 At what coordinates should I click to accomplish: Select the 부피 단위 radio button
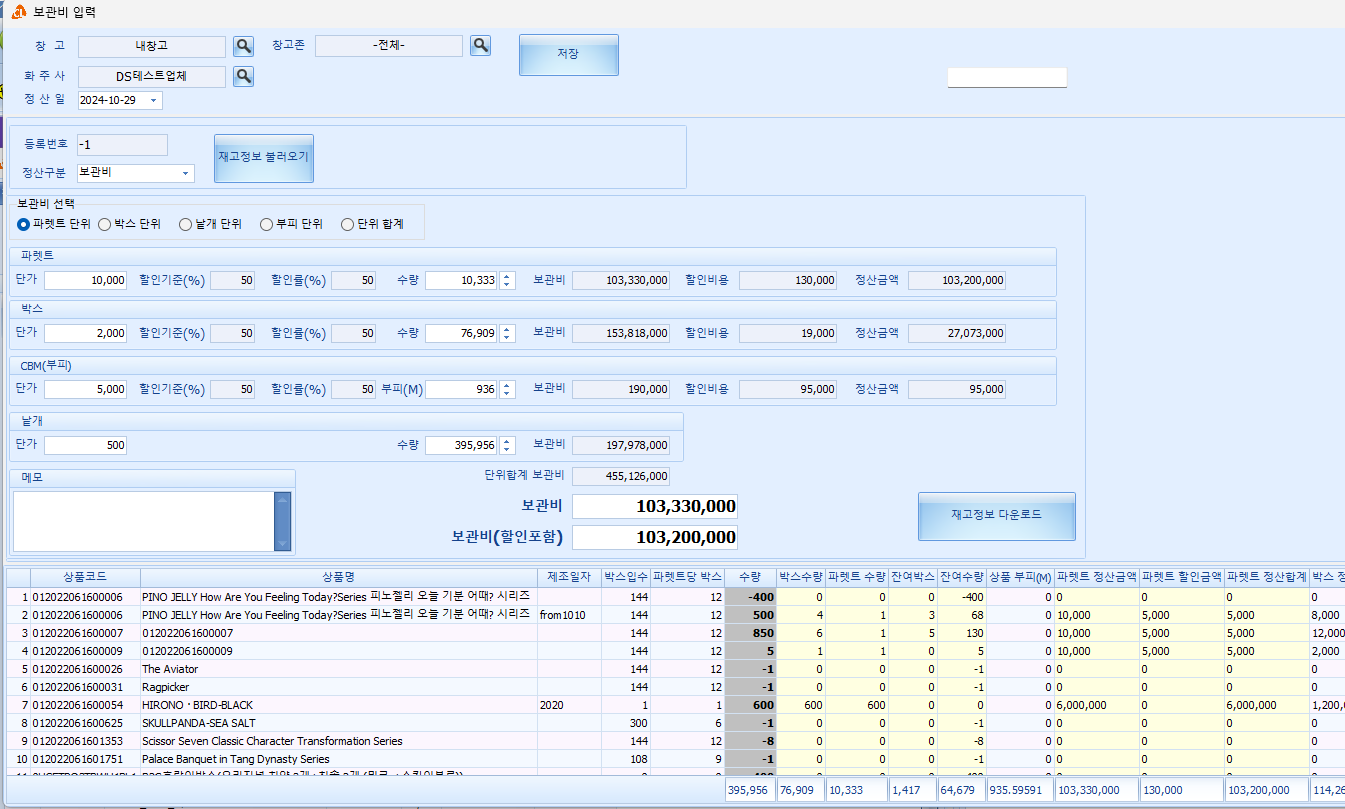pos(266,224)
